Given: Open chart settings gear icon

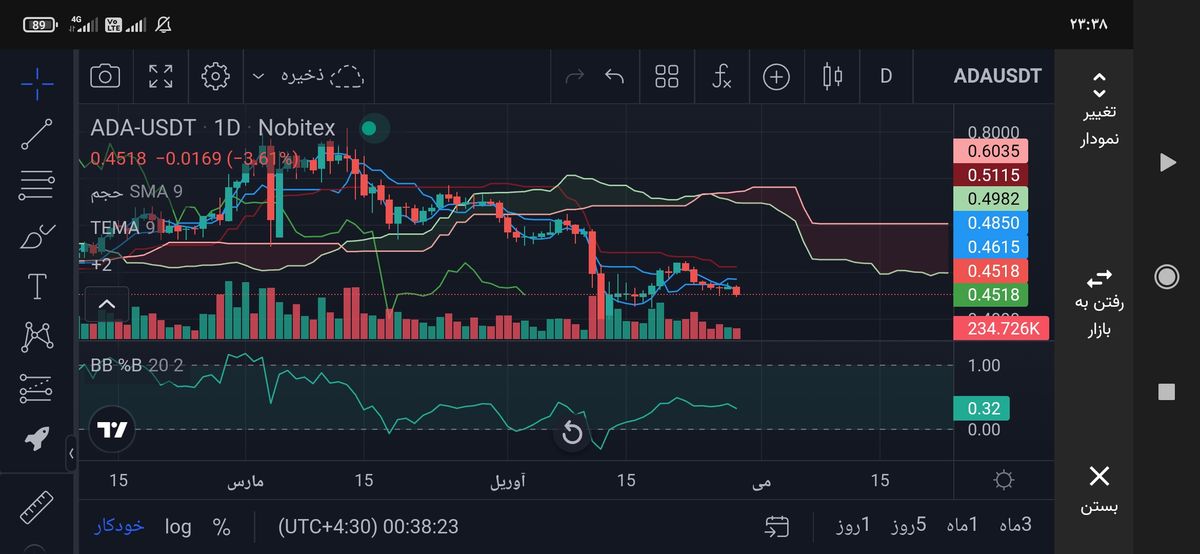Looking at the screenshot, I should tap(215, 76).
